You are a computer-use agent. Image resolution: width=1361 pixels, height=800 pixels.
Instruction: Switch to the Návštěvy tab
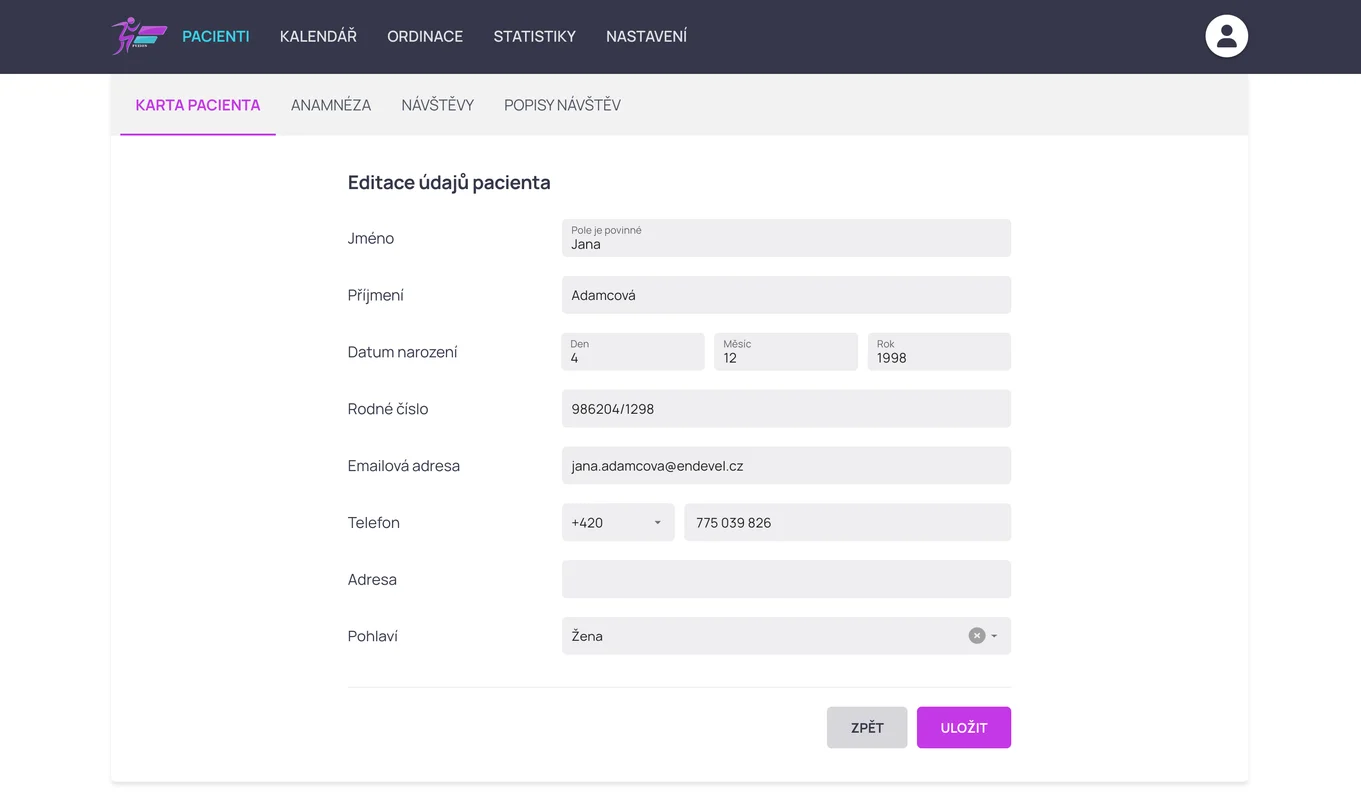pos(437,105)
